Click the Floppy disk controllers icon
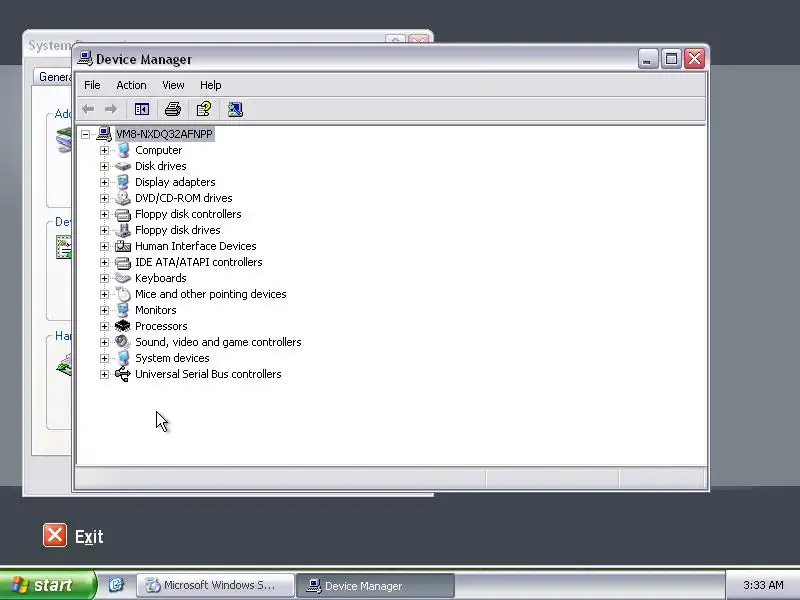The width and height of the screenshot is (800, 600). coord(123,214)
